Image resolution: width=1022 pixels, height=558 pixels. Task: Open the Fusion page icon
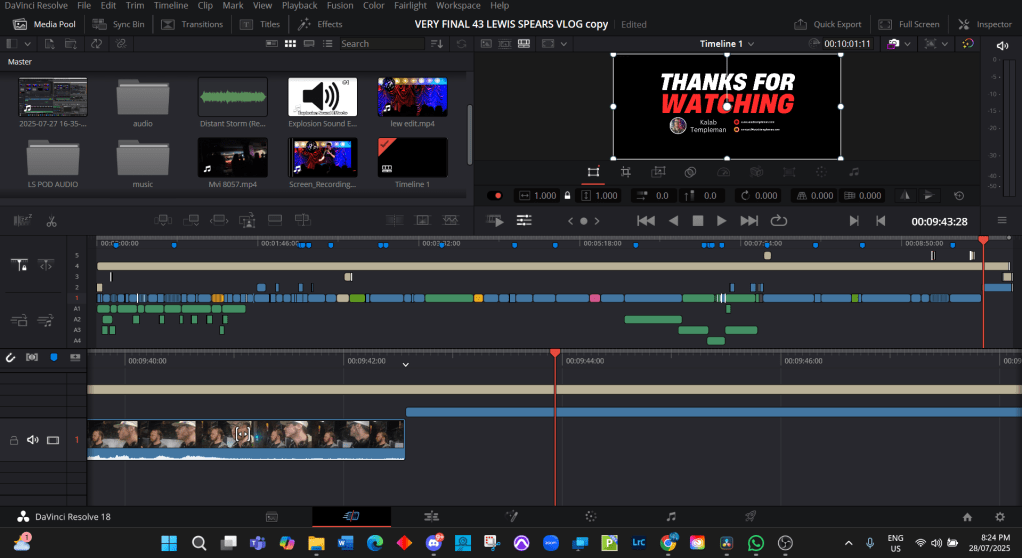pyautogui.click(x=511, y=516)
